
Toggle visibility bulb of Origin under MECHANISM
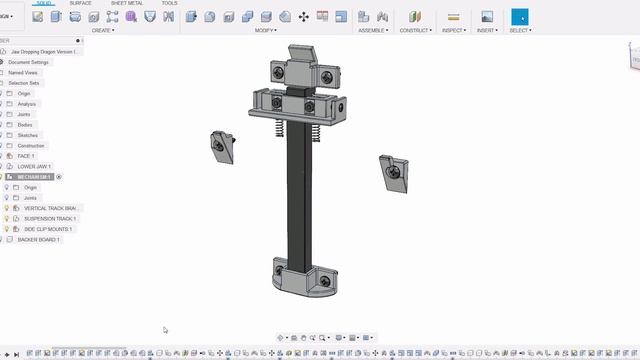pos(7,187)
